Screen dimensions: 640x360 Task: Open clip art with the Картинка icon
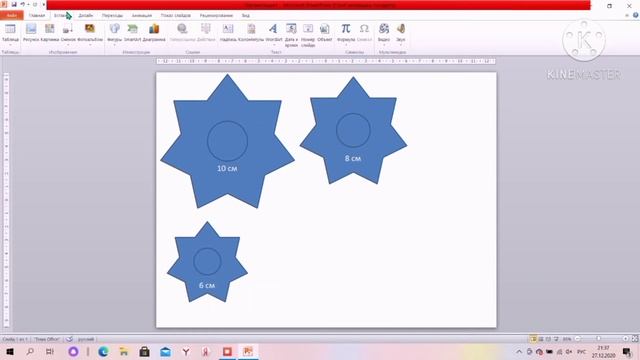(x=50, y=29)
